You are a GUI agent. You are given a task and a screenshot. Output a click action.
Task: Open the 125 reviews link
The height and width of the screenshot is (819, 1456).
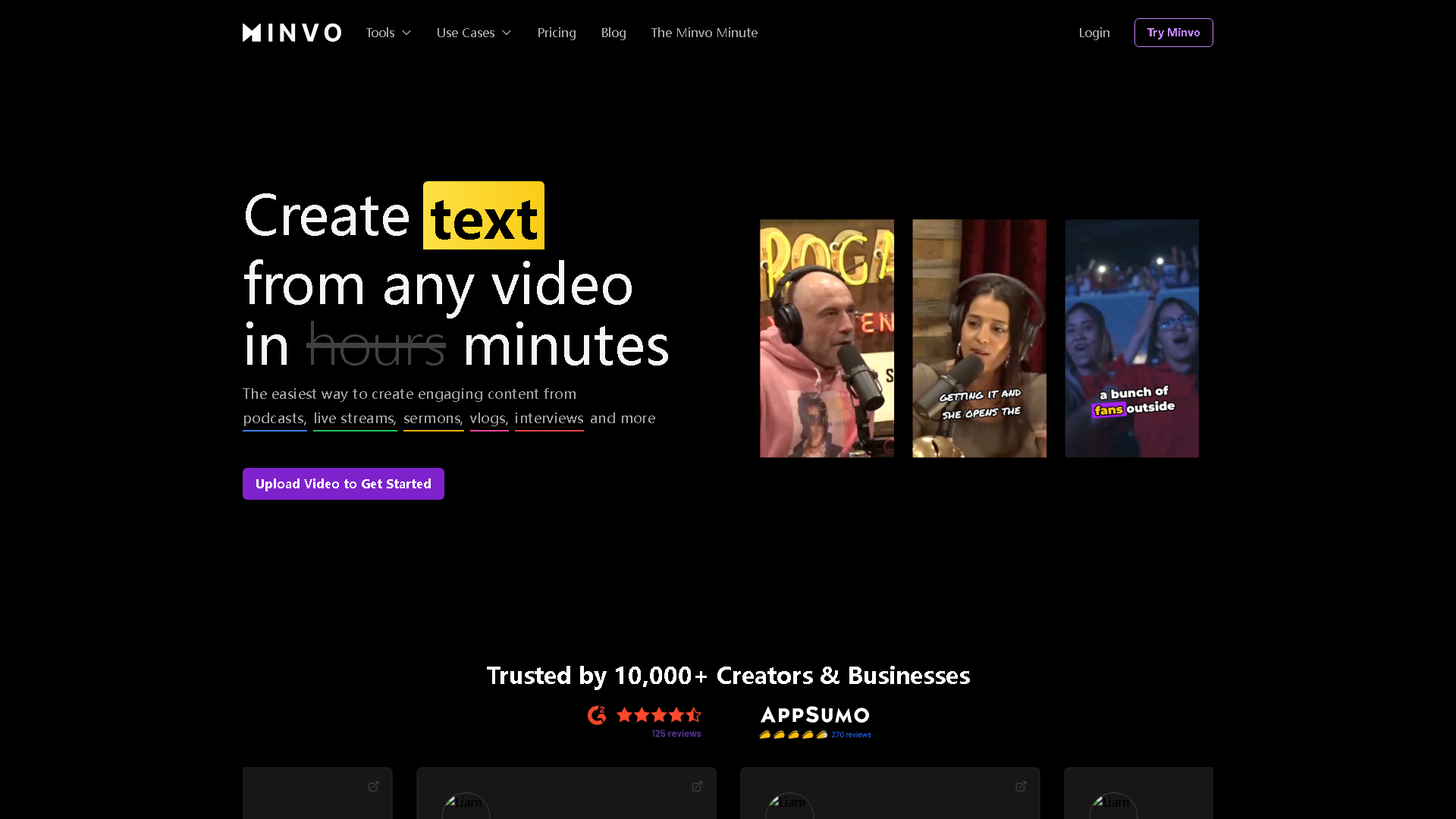[x=676, y=733]
